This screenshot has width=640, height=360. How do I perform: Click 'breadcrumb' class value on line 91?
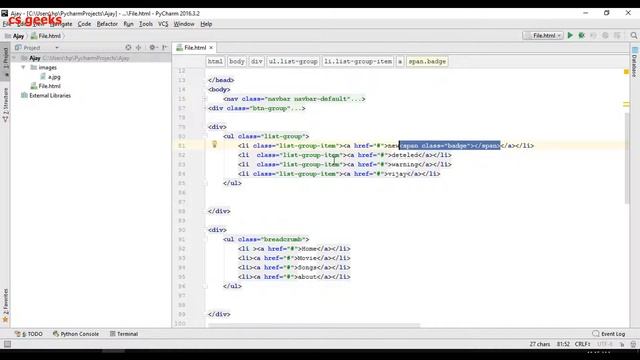[x=283, y=239]
